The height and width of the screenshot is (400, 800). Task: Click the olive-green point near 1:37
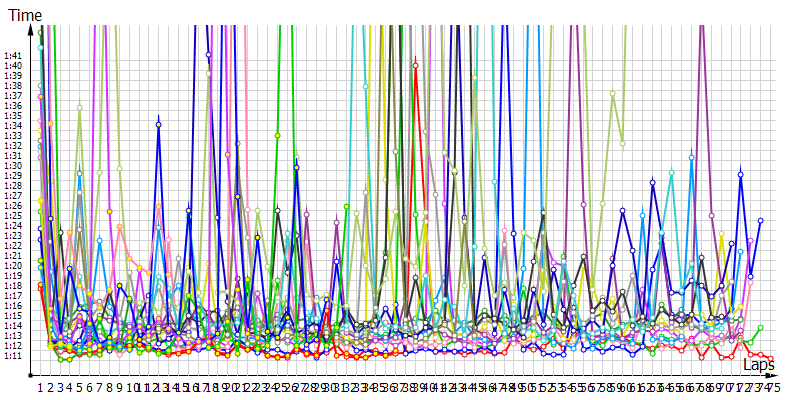point(613,94)
